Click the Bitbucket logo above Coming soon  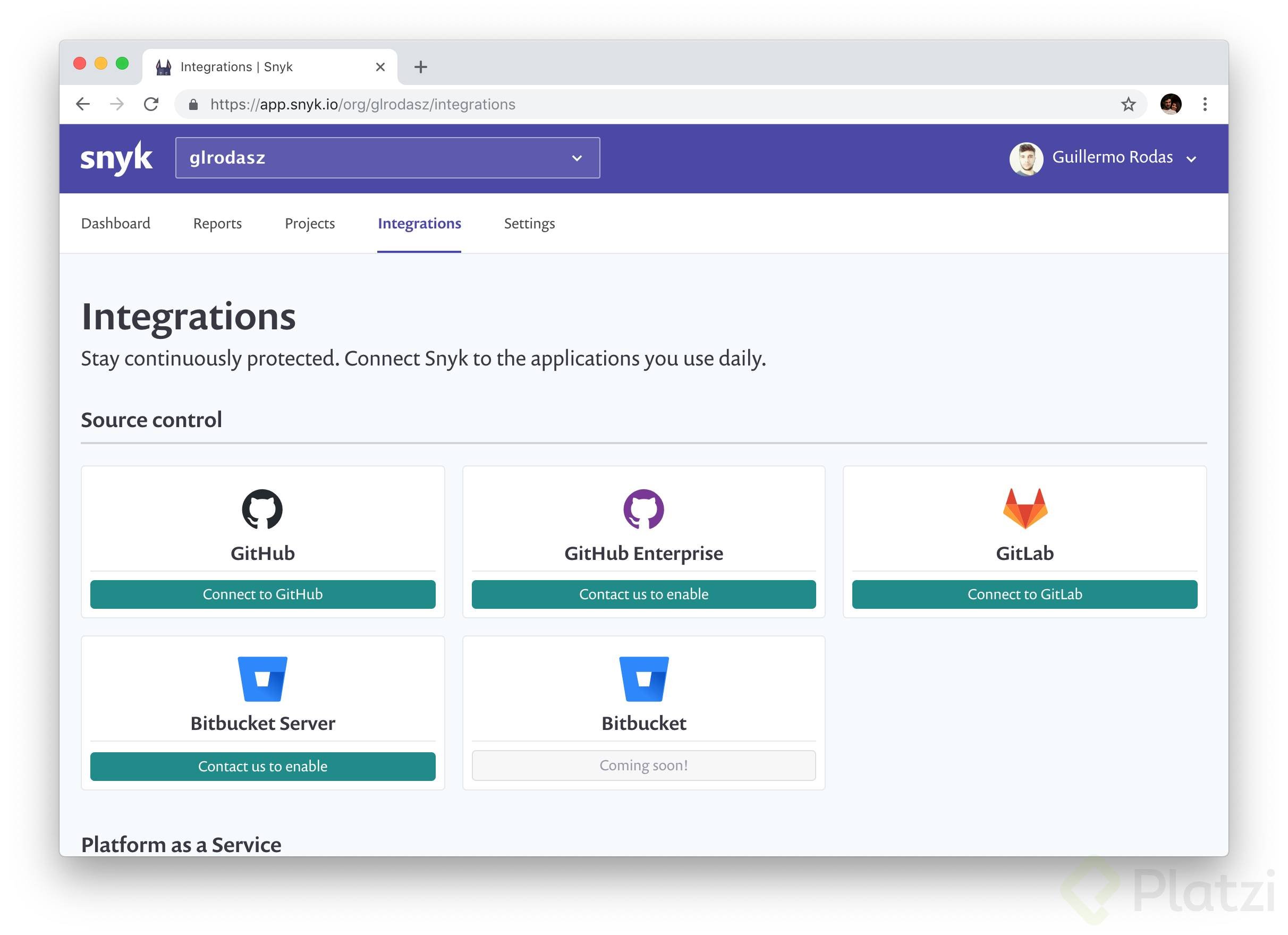643,678
